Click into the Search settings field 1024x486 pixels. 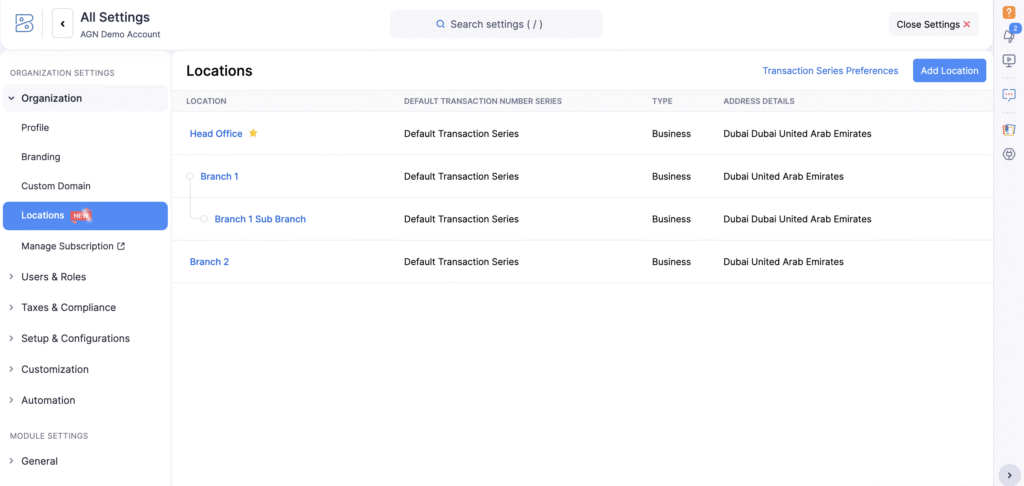(496, 24)
